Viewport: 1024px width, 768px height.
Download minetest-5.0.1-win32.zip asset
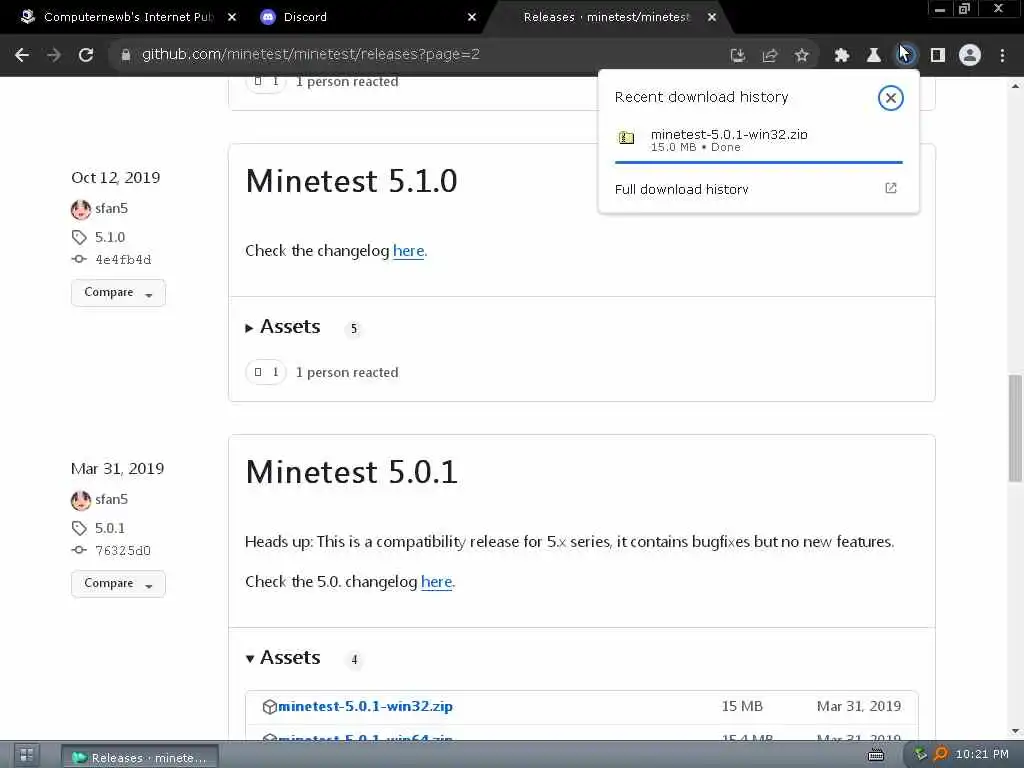[365, 707]
